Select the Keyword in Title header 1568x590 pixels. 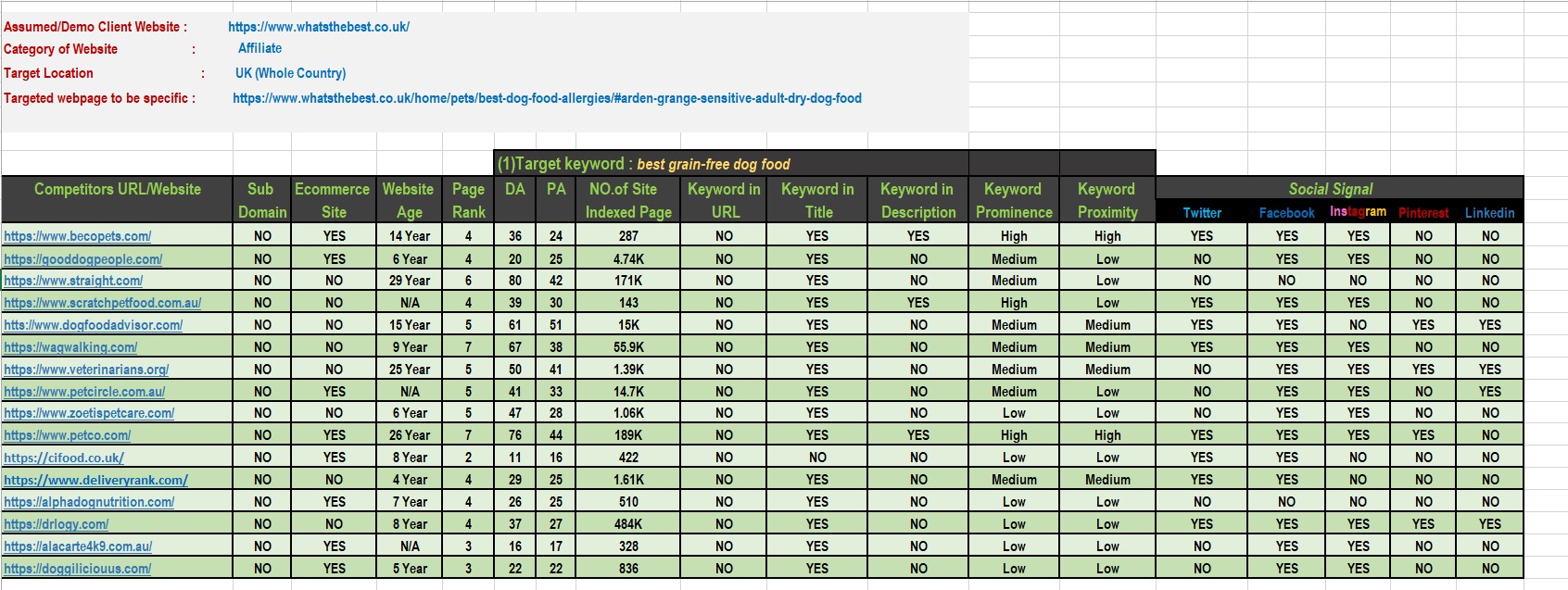coord(817,200)
